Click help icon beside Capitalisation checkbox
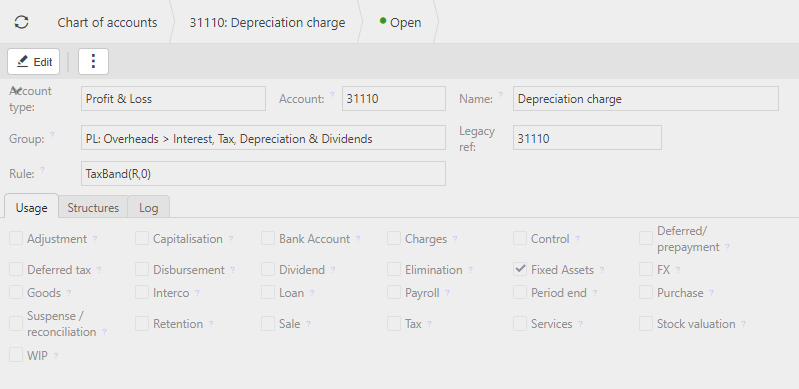The height and width of the screenshot is (389, 799). pos(231,239)
